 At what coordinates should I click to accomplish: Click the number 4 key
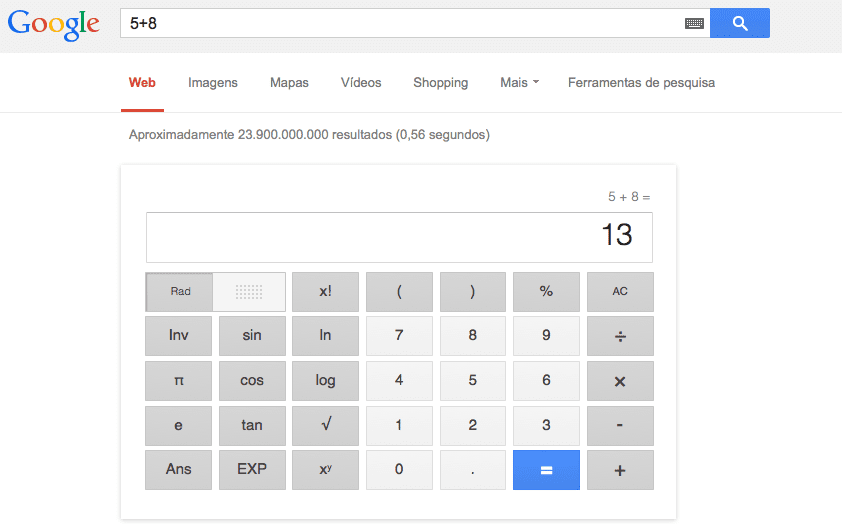pos(399,381)
